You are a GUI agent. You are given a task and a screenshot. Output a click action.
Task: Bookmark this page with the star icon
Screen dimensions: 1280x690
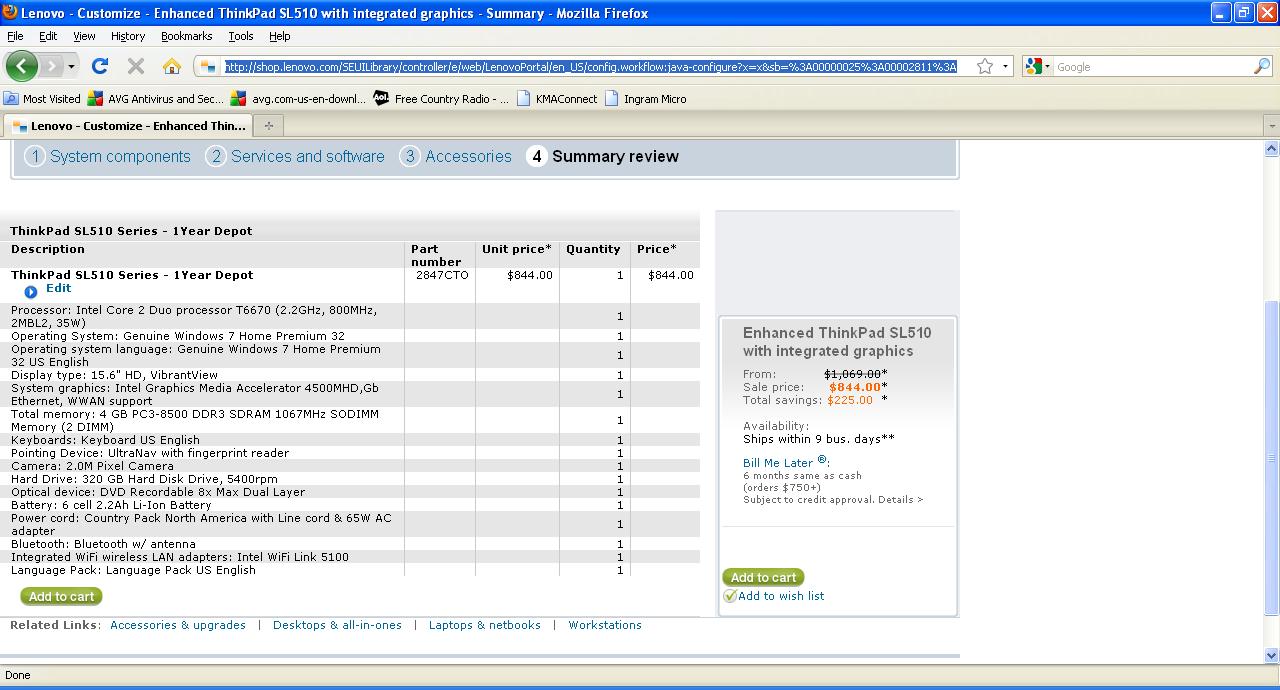tap(985, 67)
